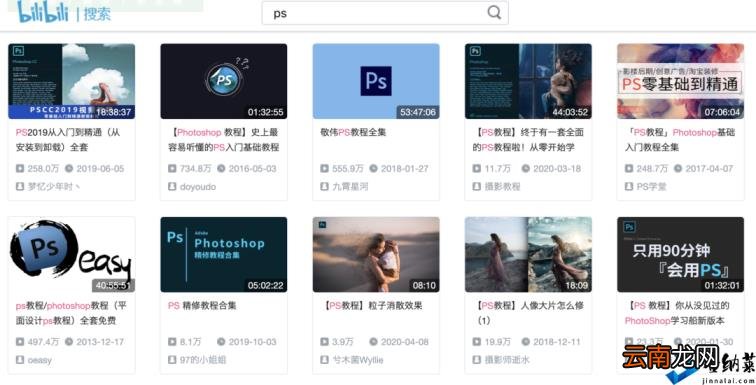
Task: Click play-count icon beside 8.1万
Action: pos(172,342)
